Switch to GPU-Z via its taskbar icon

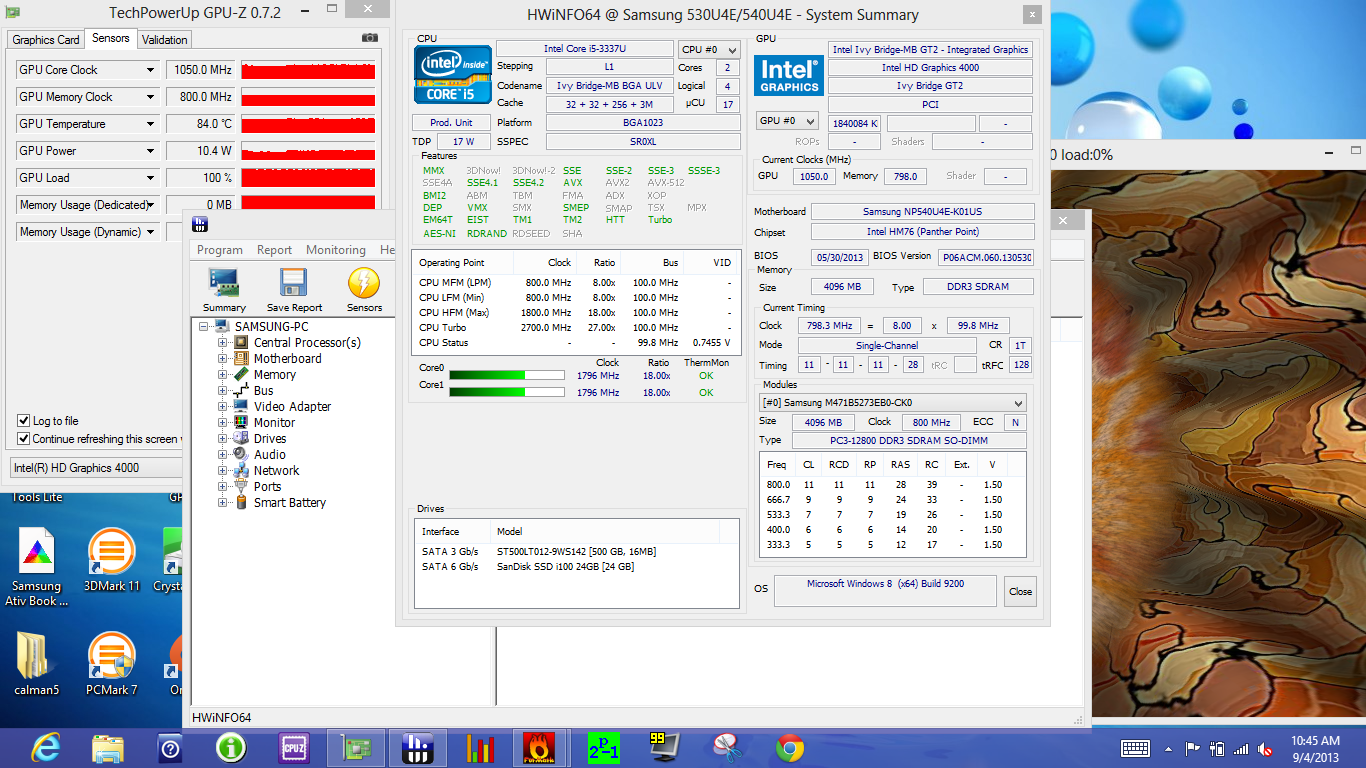coord(355,747)
